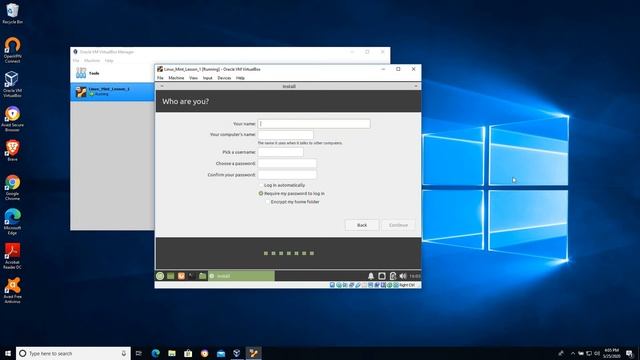Open the Brave desktop icon
The width and height of the screenshot is (640, 360).
(x=12, y=150)
